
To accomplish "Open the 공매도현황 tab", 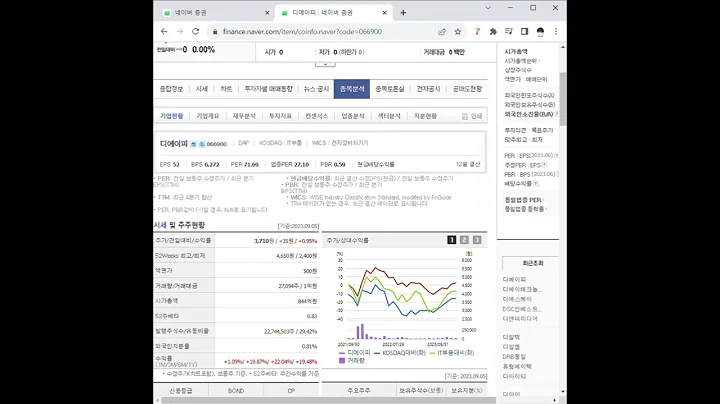I will [467, 89].
